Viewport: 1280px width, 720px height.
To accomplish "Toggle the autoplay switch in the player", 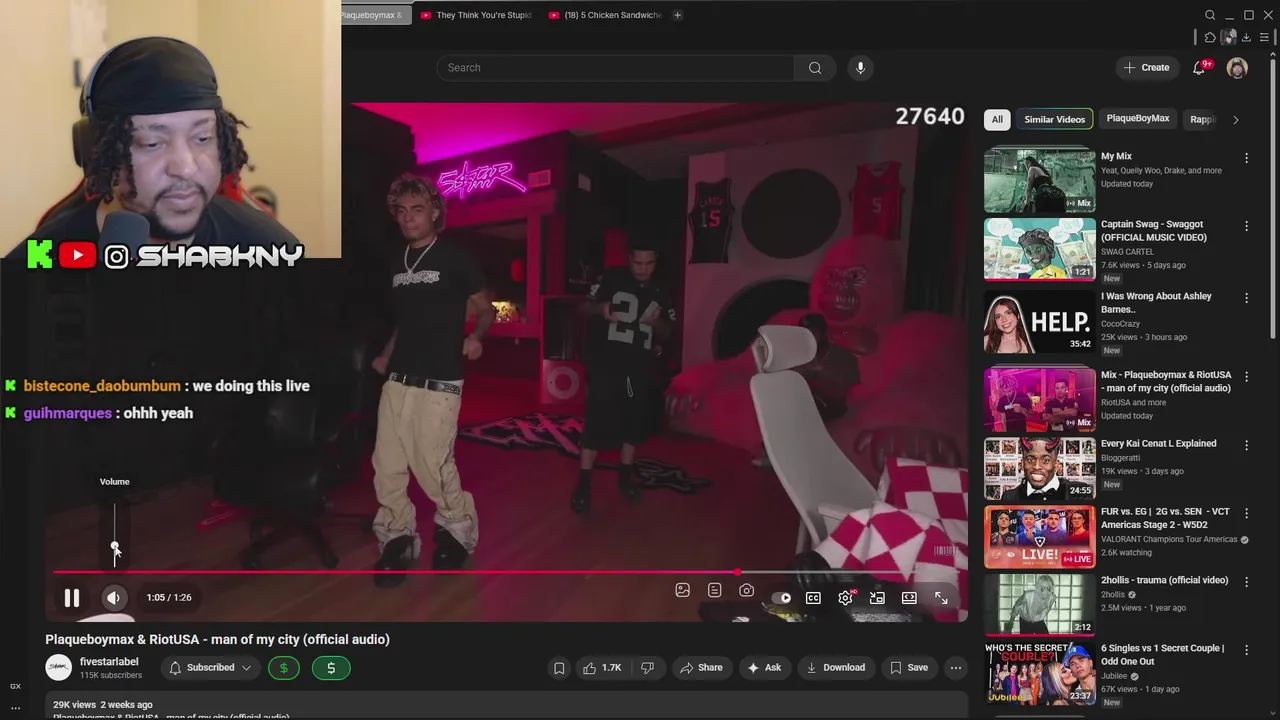I will coord(782,598).
